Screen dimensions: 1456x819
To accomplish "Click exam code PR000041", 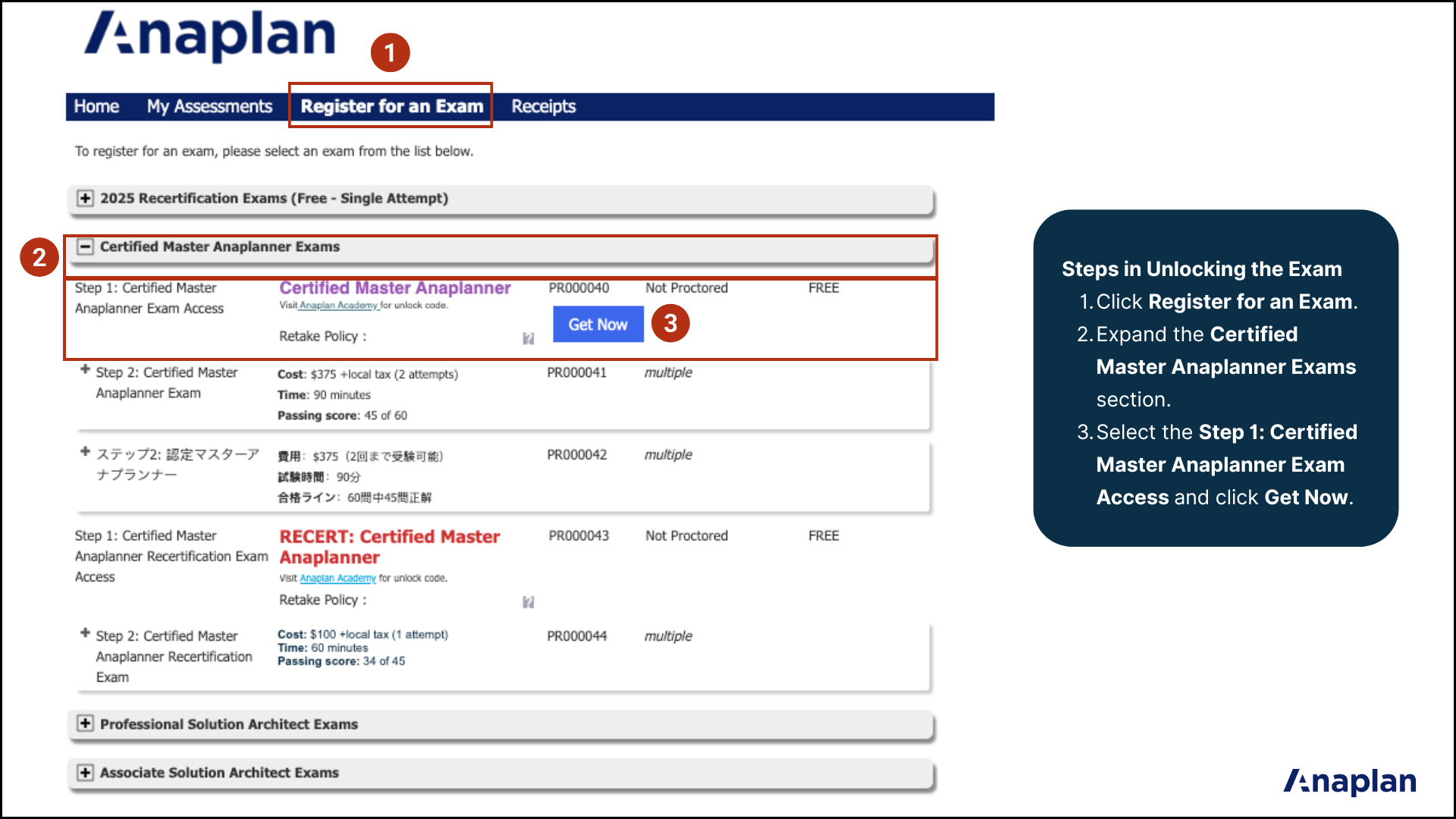I will tap(577, 373).
